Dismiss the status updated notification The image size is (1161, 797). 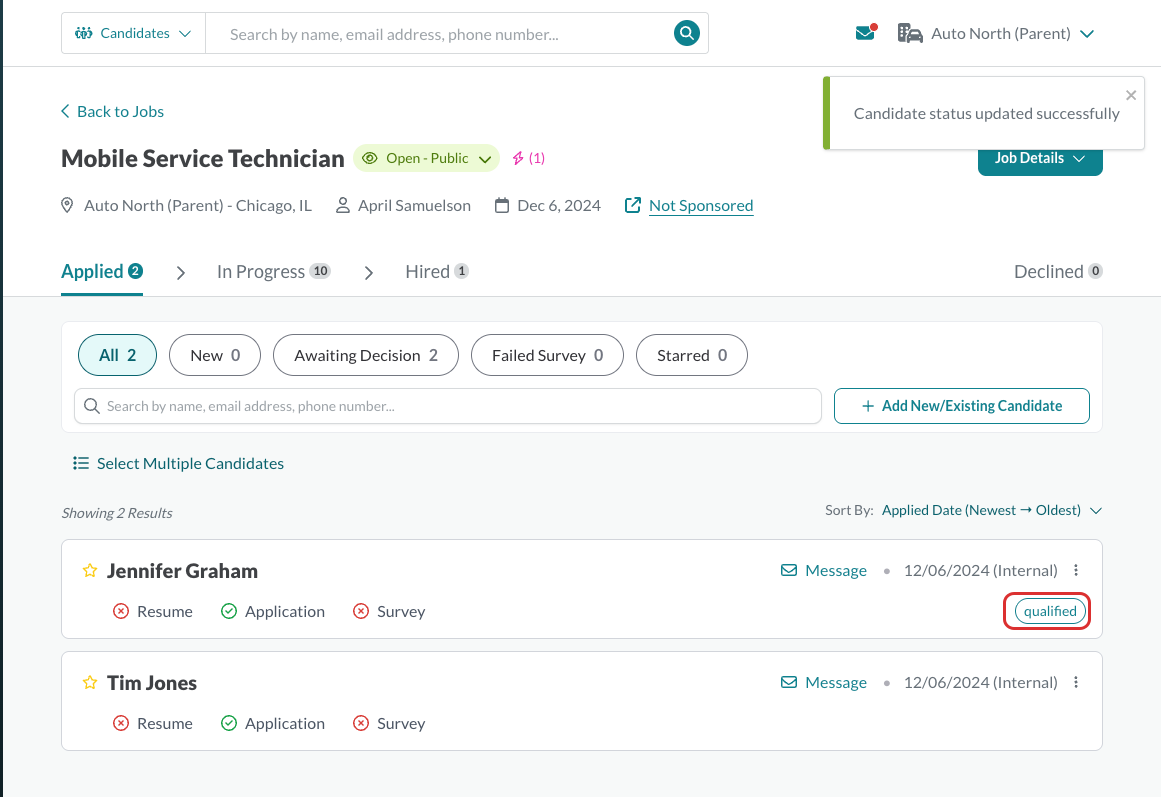click(1131, 95)
